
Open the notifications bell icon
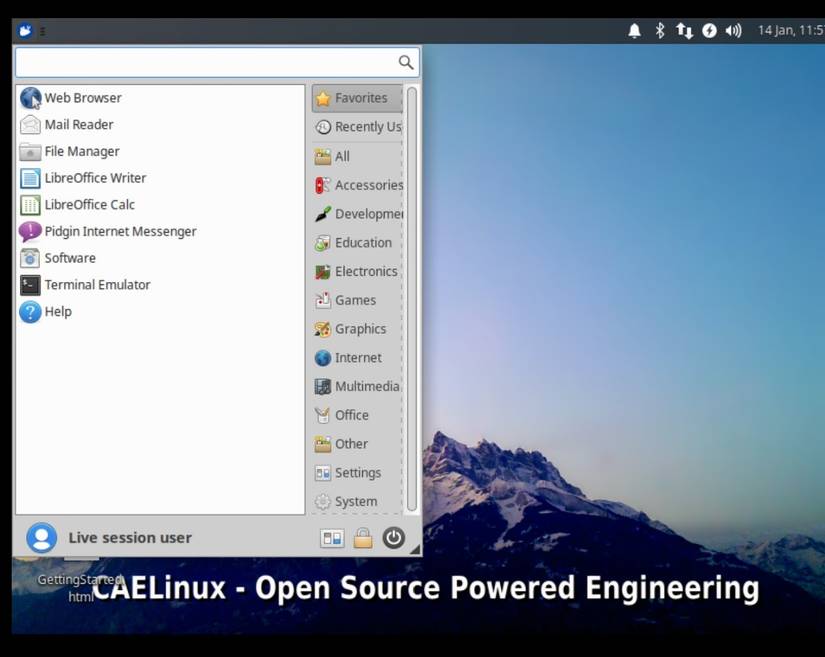[x=635, y=31]
